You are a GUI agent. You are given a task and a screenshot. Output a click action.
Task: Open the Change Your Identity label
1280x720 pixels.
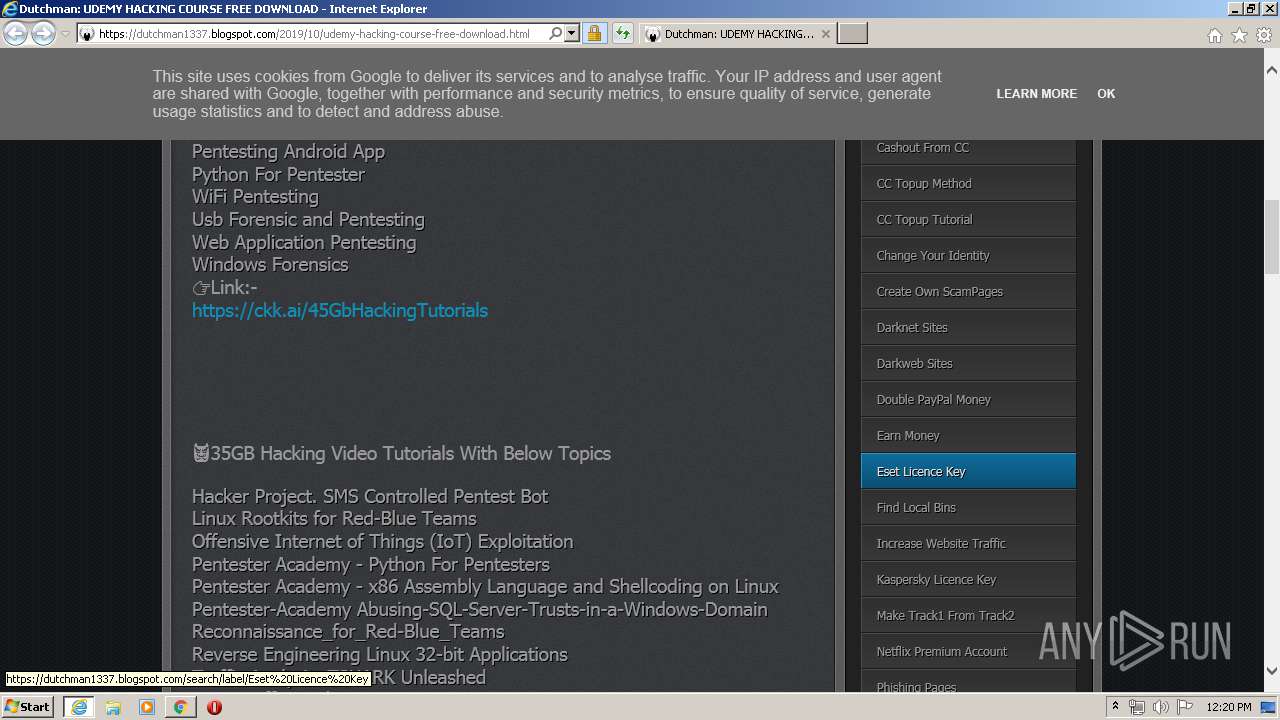968,256
